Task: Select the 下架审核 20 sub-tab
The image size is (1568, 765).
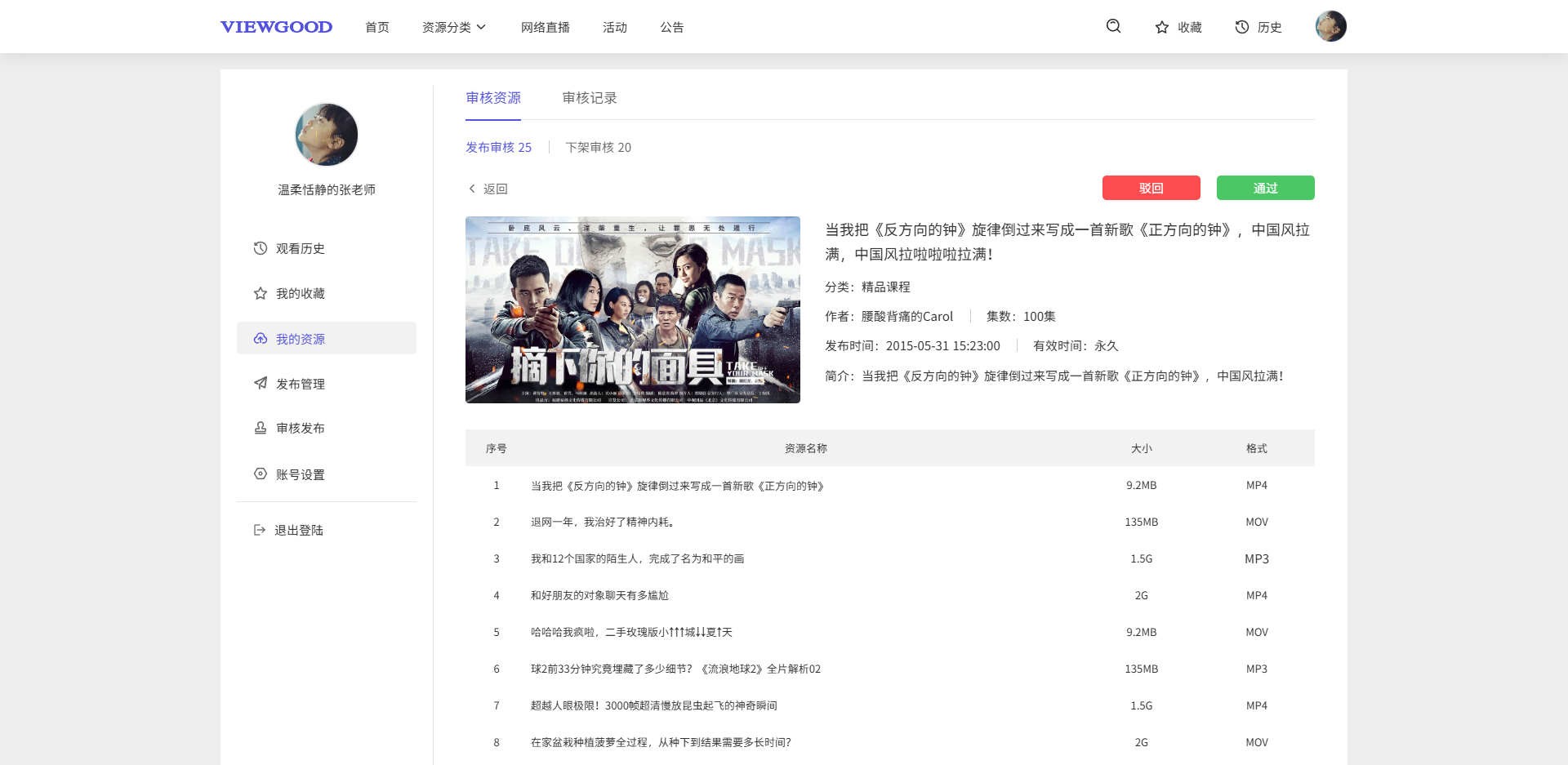Action: coord(599,147)
